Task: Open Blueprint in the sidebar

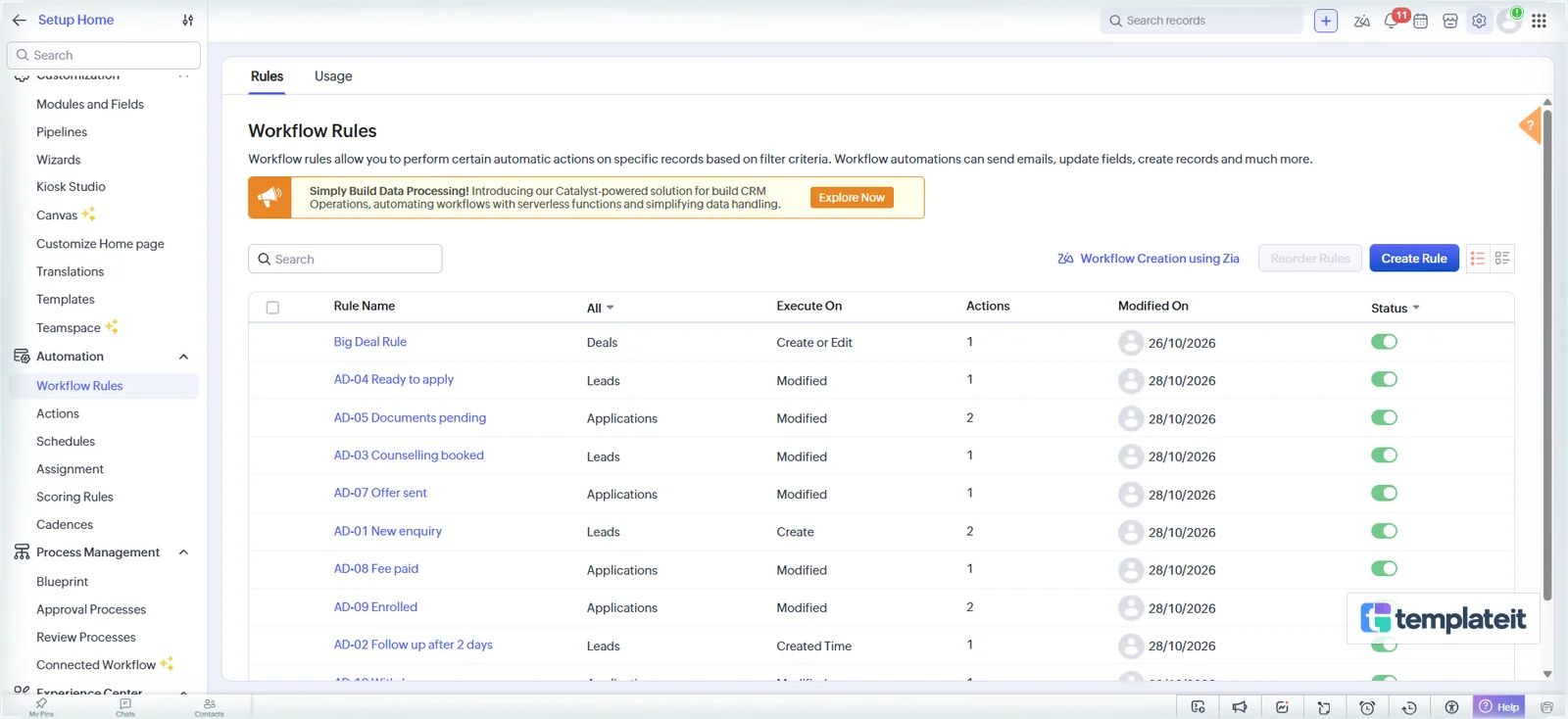Action: tap(62, 582)
